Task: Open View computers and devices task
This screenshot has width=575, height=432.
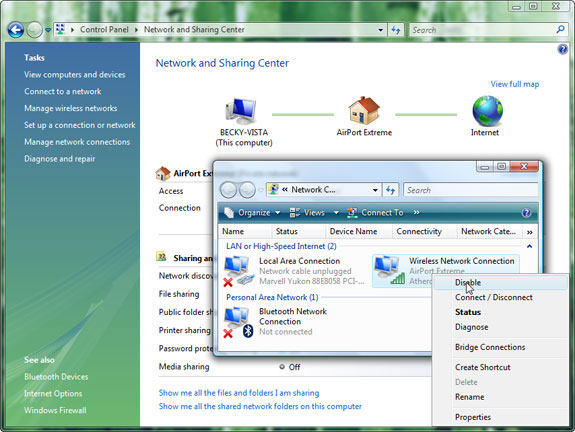Action: coord(75,74)
